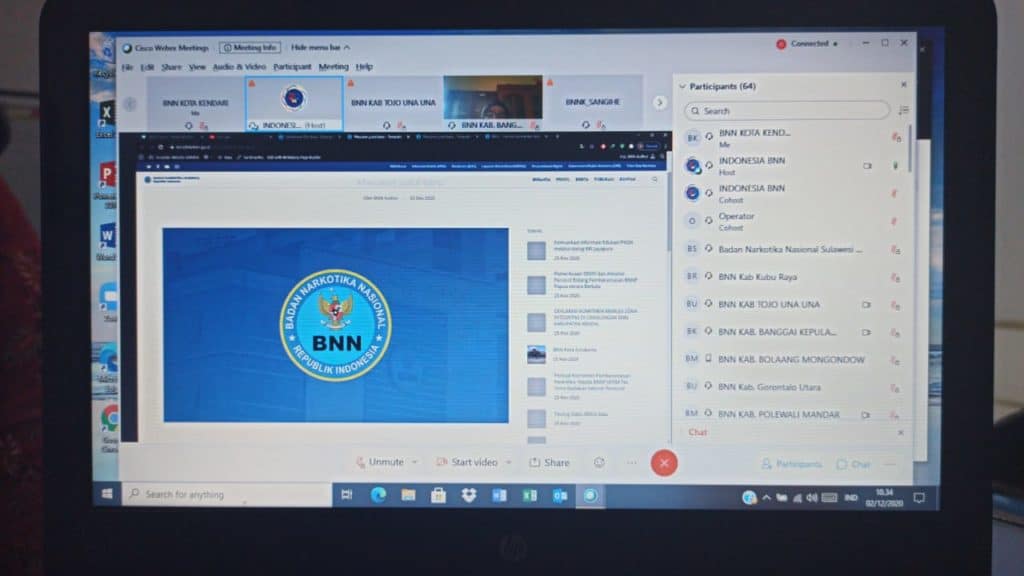Show next video thumbnails with right arrow
The height and width of the screenshot is (576, 1024).
660,103
